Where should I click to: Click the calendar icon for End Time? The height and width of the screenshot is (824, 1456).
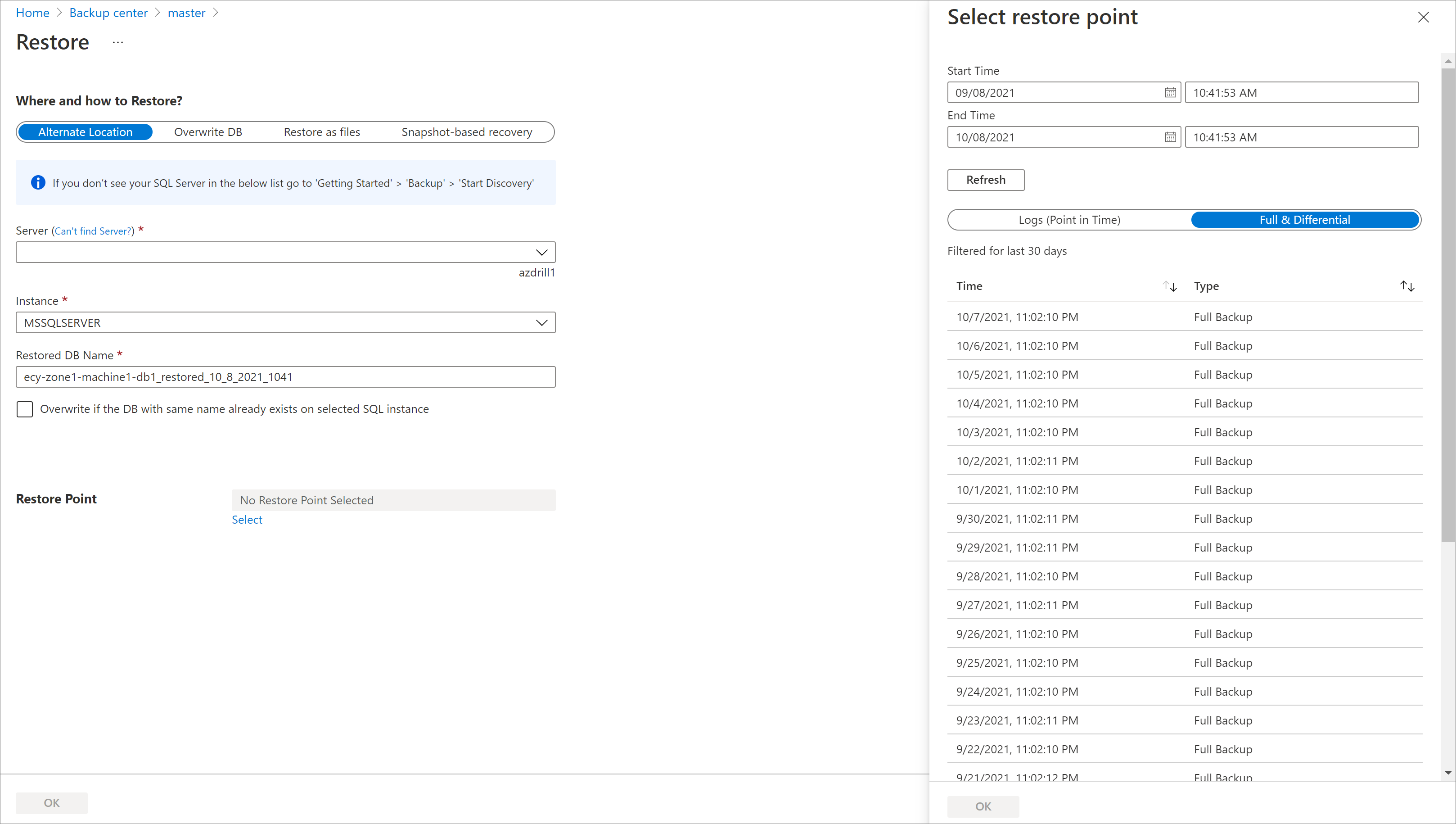[1170, 137]
